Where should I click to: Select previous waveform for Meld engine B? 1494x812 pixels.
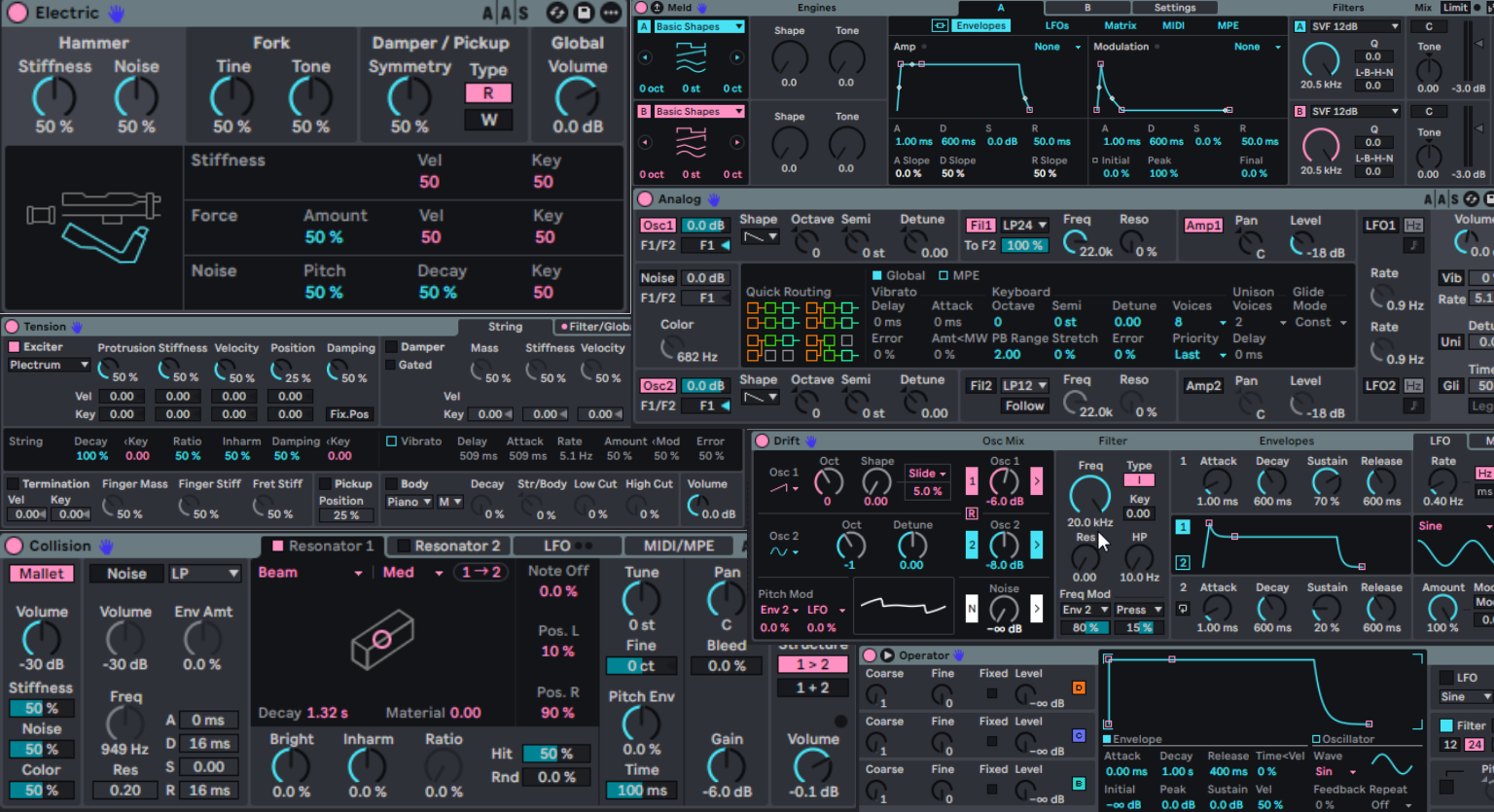646,142
